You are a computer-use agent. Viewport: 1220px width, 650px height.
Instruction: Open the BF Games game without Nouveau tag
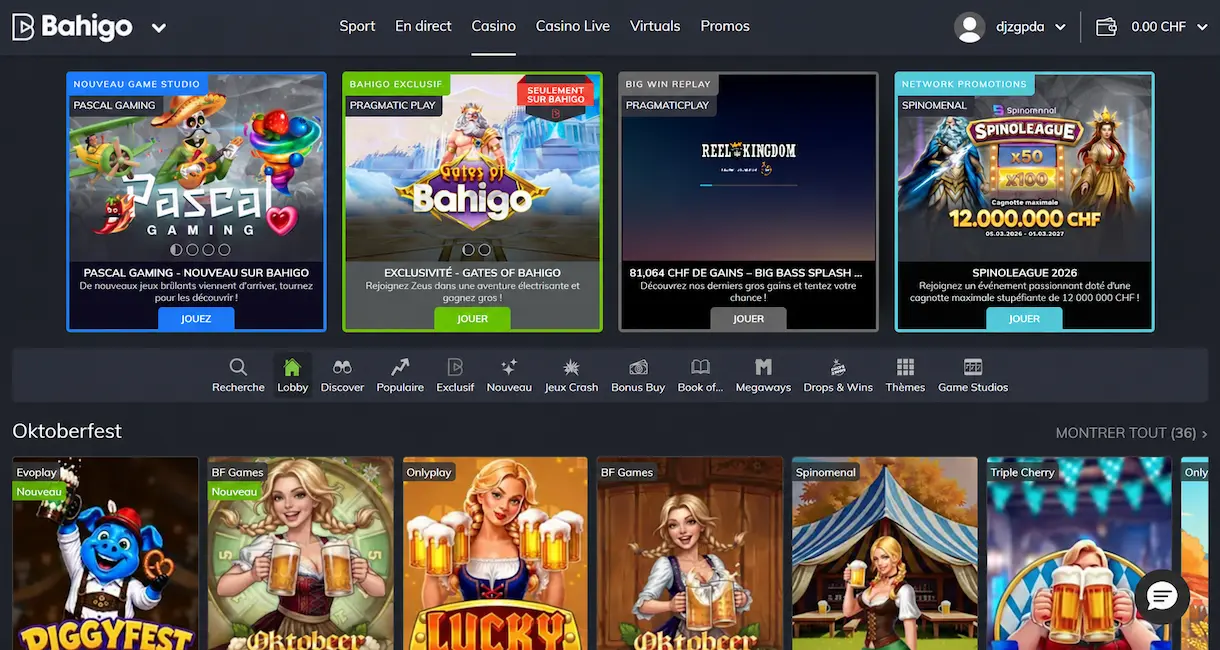click(x=690, y=553)
